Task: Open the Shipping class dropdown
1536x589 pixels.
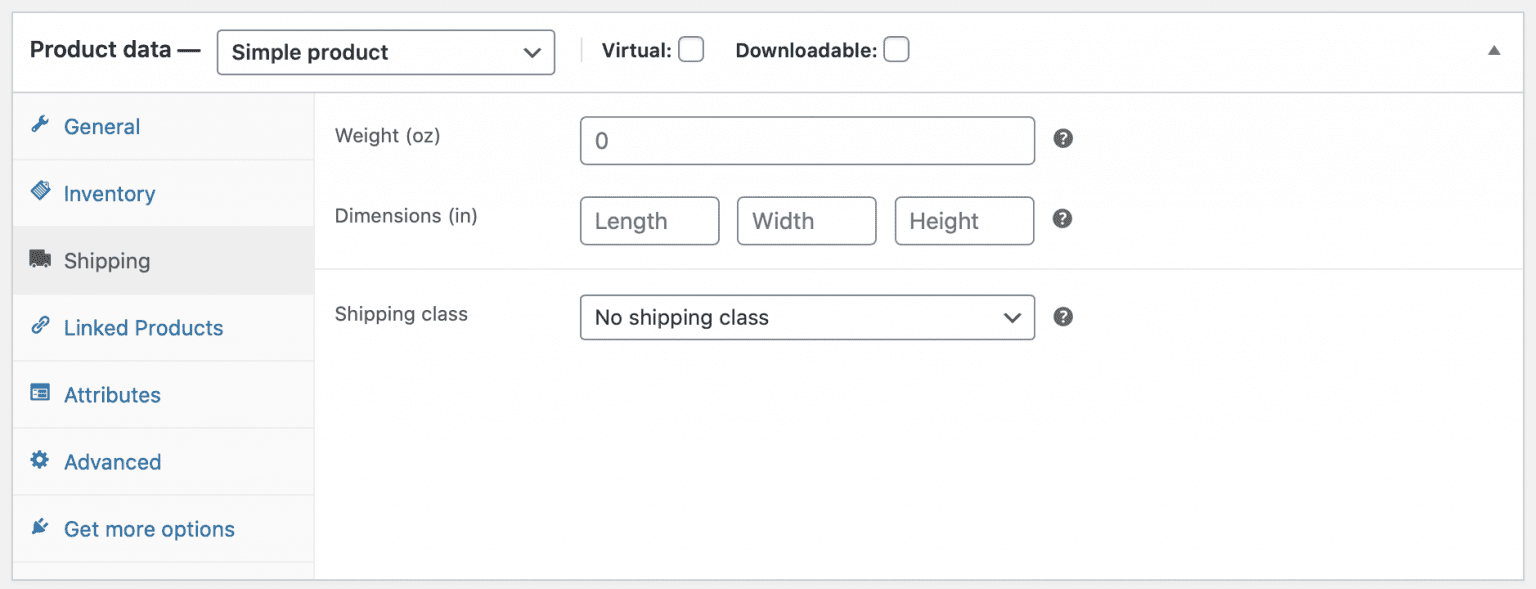Action: (x=806, y=317)
